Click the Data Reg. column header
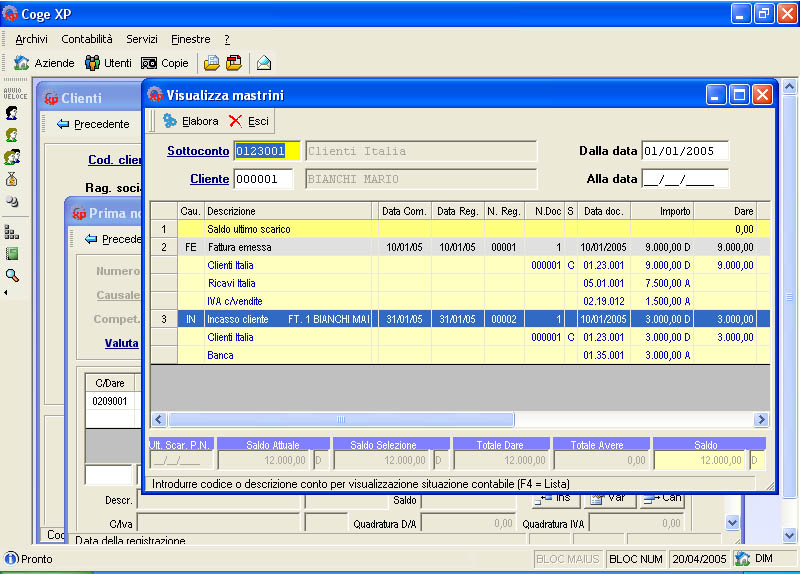The width and height of the screenshot is (800, 574). (457, 211)
